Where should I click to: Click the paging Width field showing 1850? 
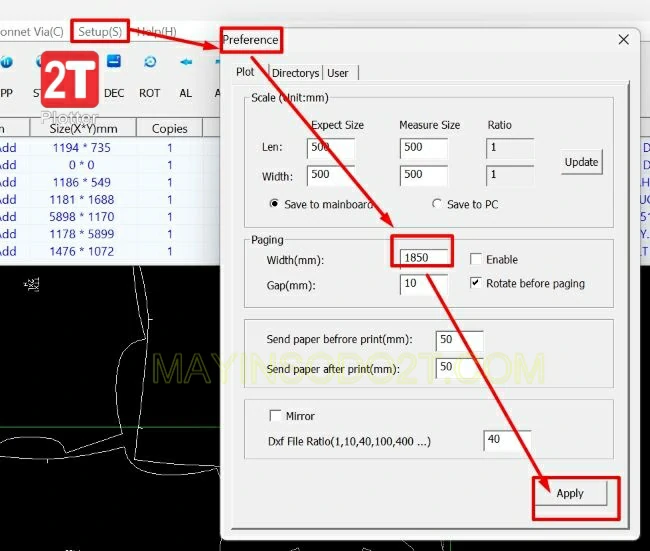[x=422, y=258]
